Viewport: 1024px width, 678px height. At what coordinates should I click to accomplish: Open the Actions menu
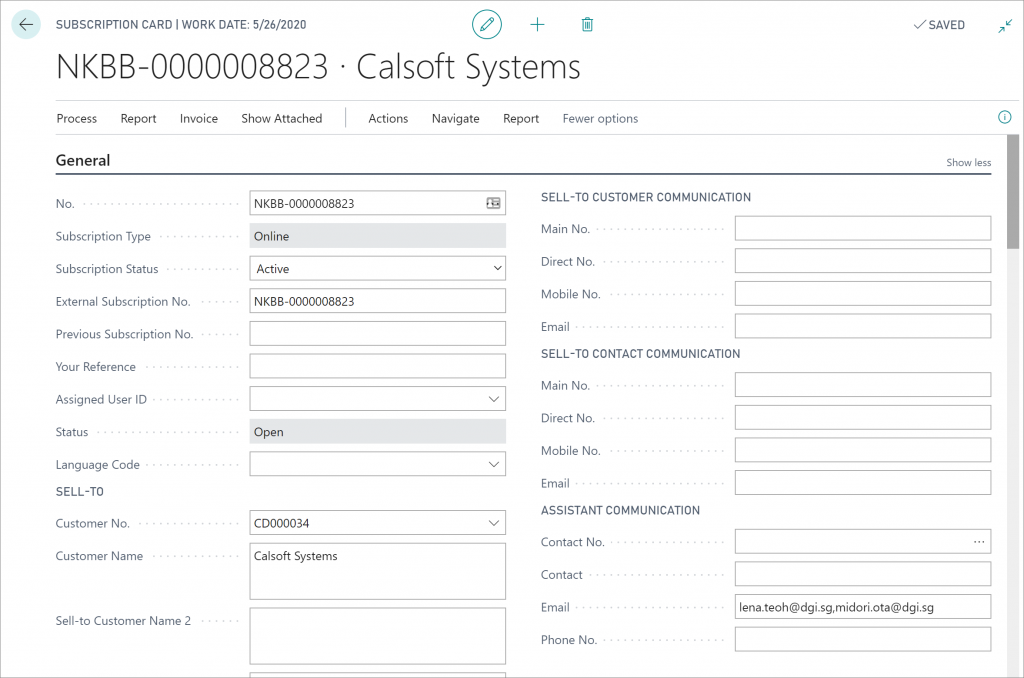tap(388, 118)
